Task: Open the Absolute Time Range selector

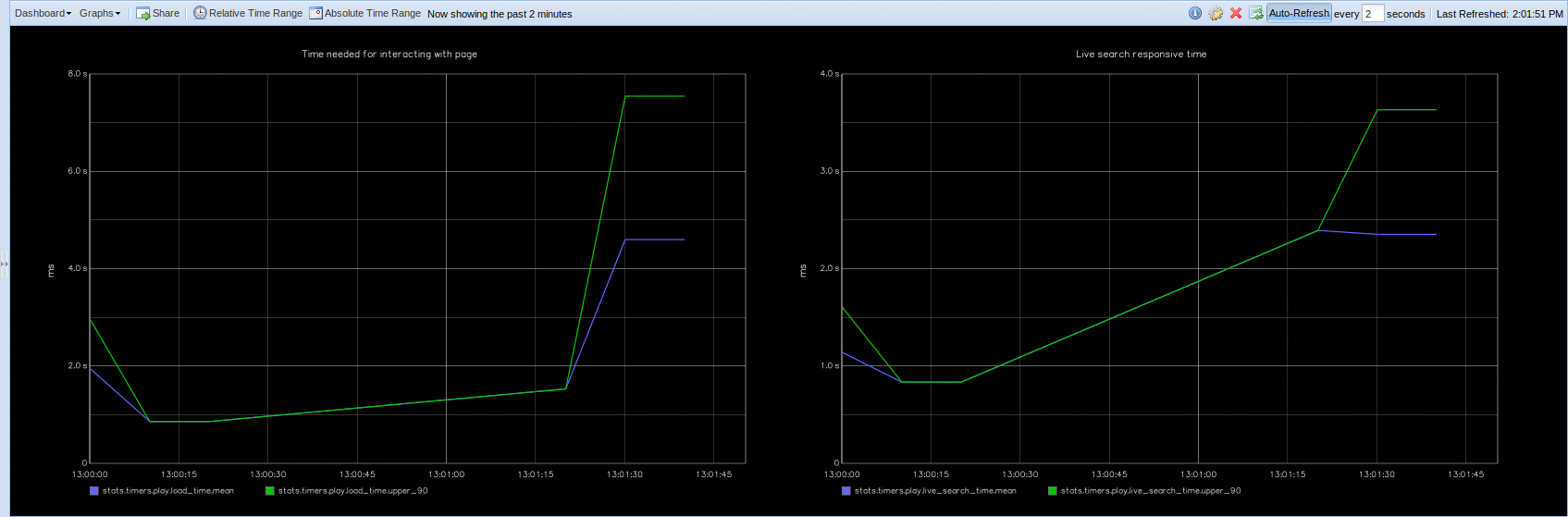Action: coord(364,13)
